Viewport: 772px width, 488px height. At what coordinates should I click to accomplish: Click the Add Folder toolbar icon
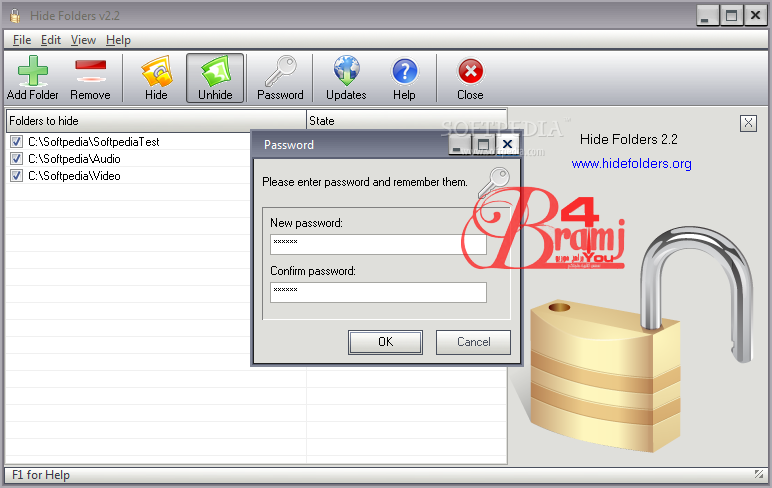pyautogui.click(x=33, y=73)
